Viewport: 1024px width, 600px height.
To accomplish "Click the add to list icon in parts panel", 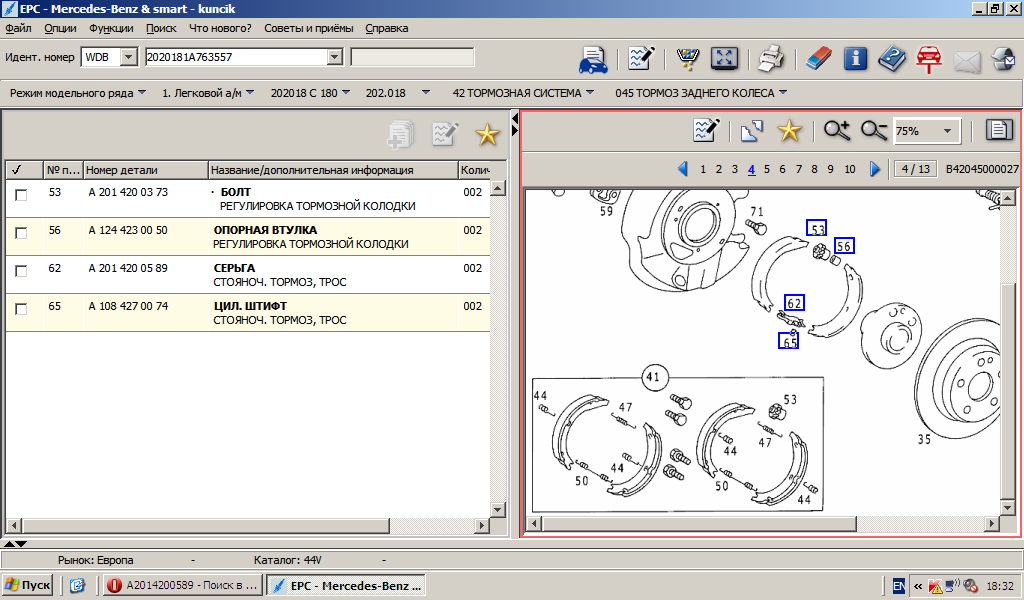I will click(x=400, y=134).
